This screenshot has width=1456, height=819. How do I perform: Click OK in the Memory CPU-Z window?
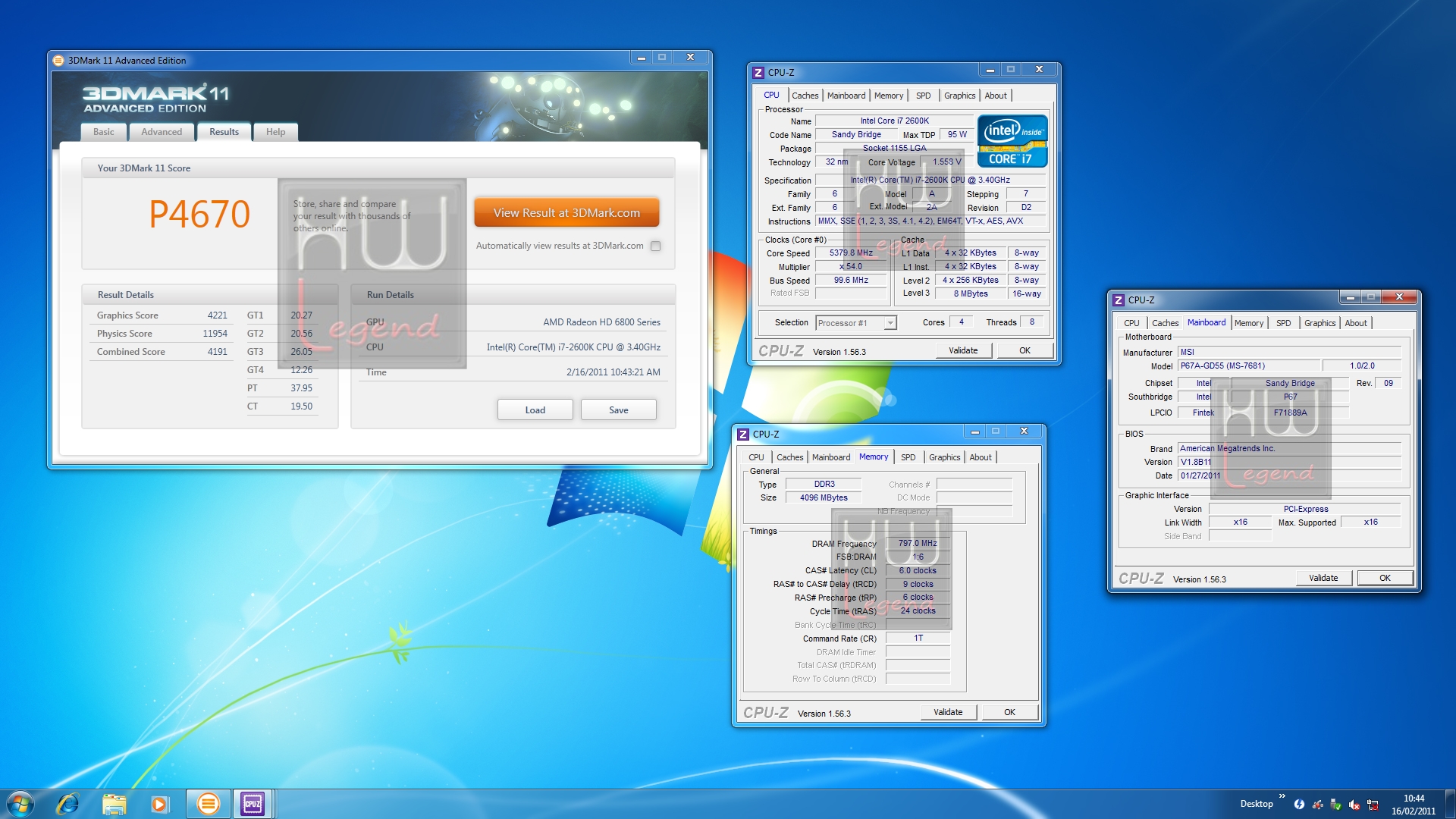pyautogui.click(x=1009, y=712)
